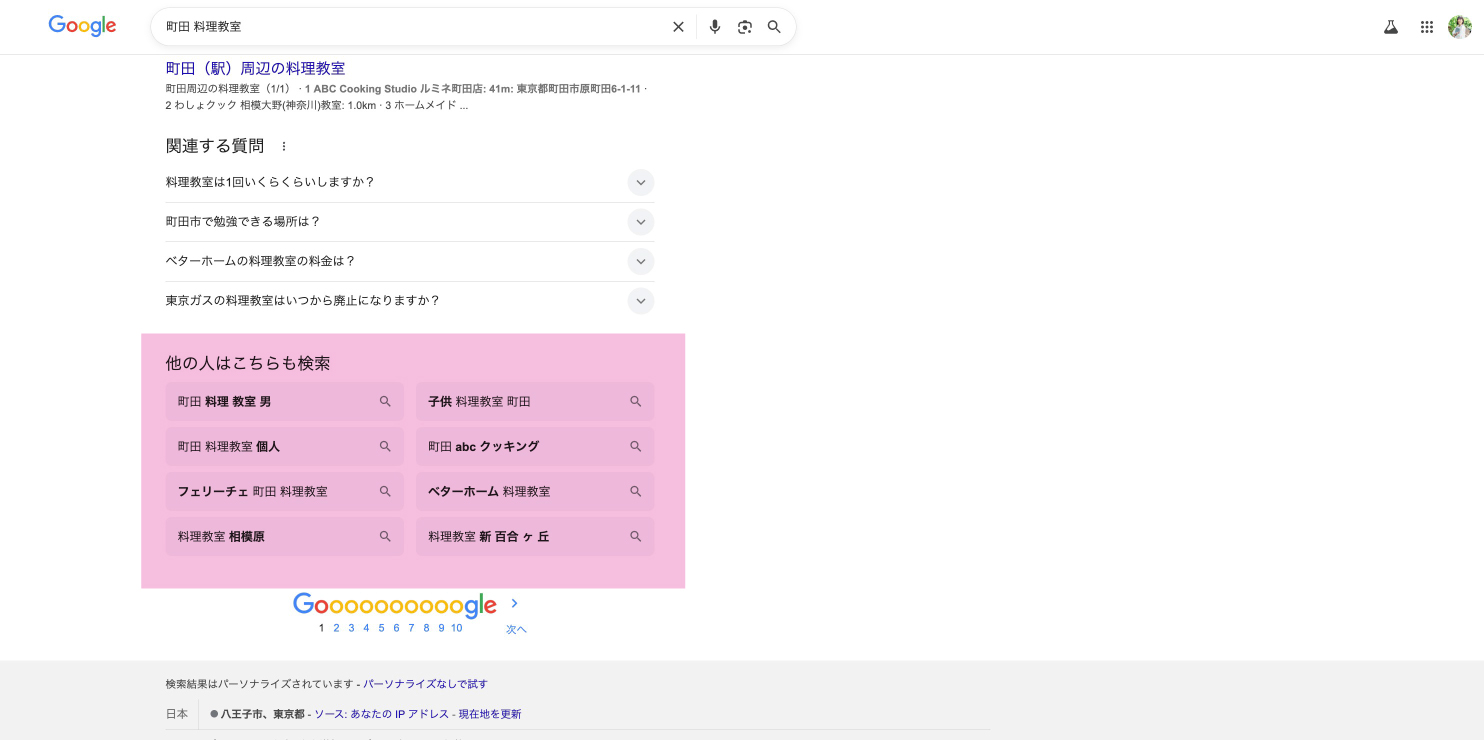
Task: Open Google Lens image search
Action: pos(744,27)
